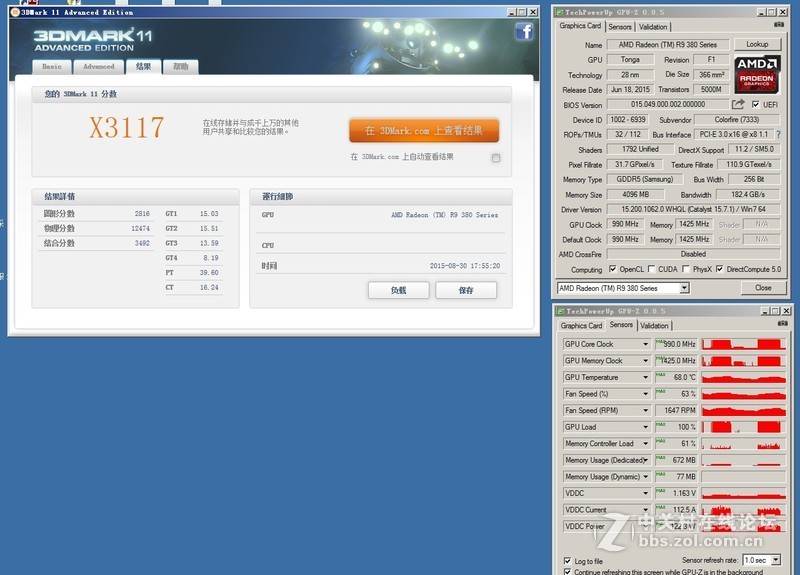The height and width of the screenshot is (575, 800).
Task: Open Validation tab in upper GPU-Z window
Action: (653, 27)
